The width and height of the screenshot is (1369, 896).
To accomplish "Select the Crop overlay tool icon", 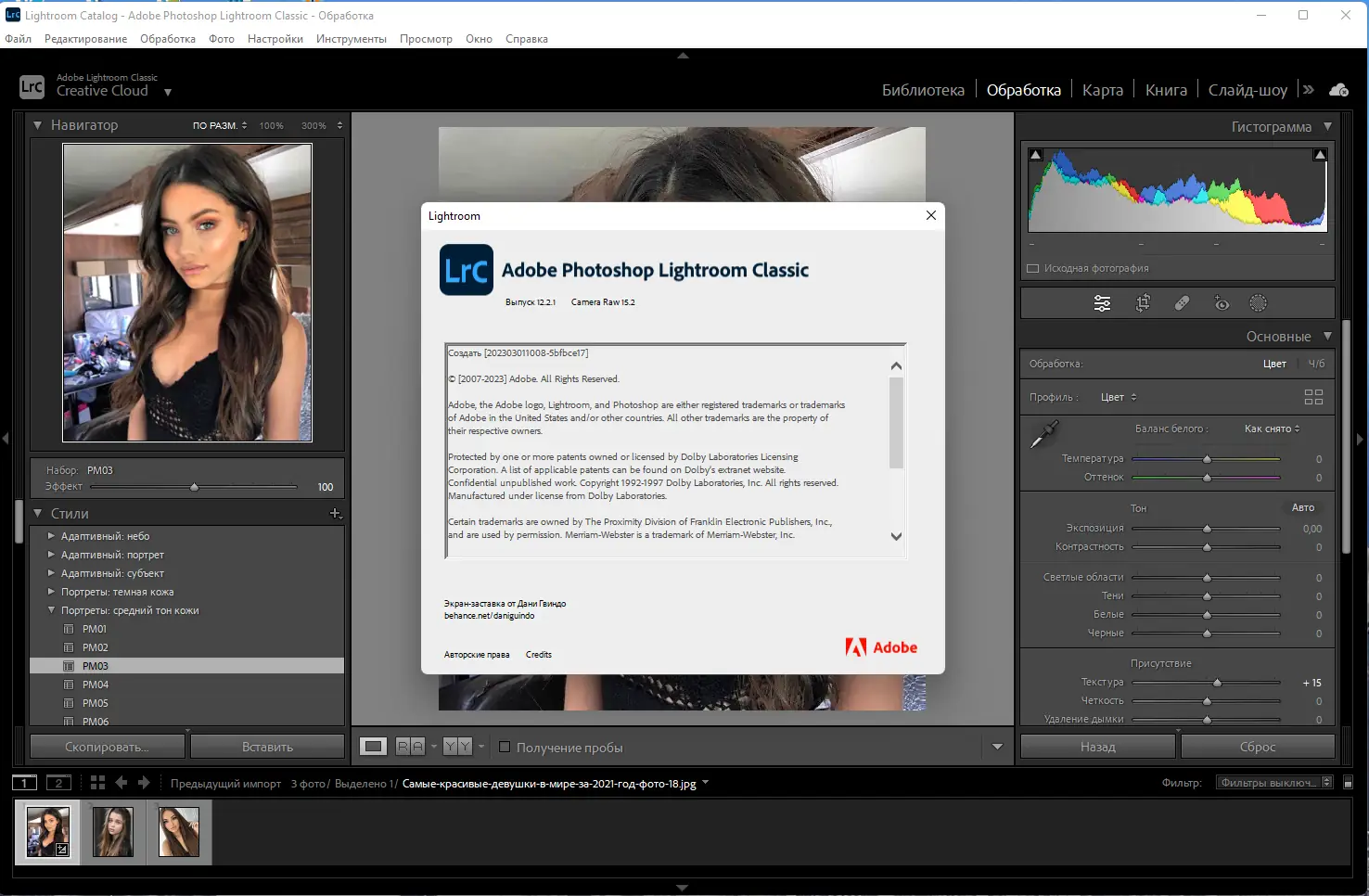I will [1143, 303].
